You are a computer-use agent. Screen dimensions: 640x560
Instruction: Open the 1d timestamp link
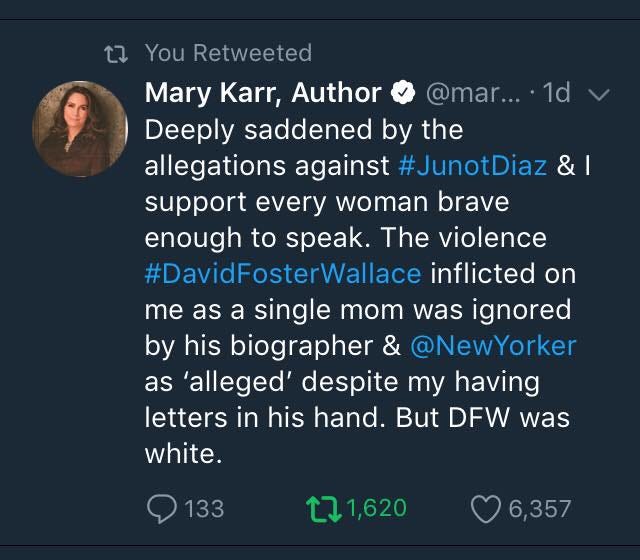[556, 93]
